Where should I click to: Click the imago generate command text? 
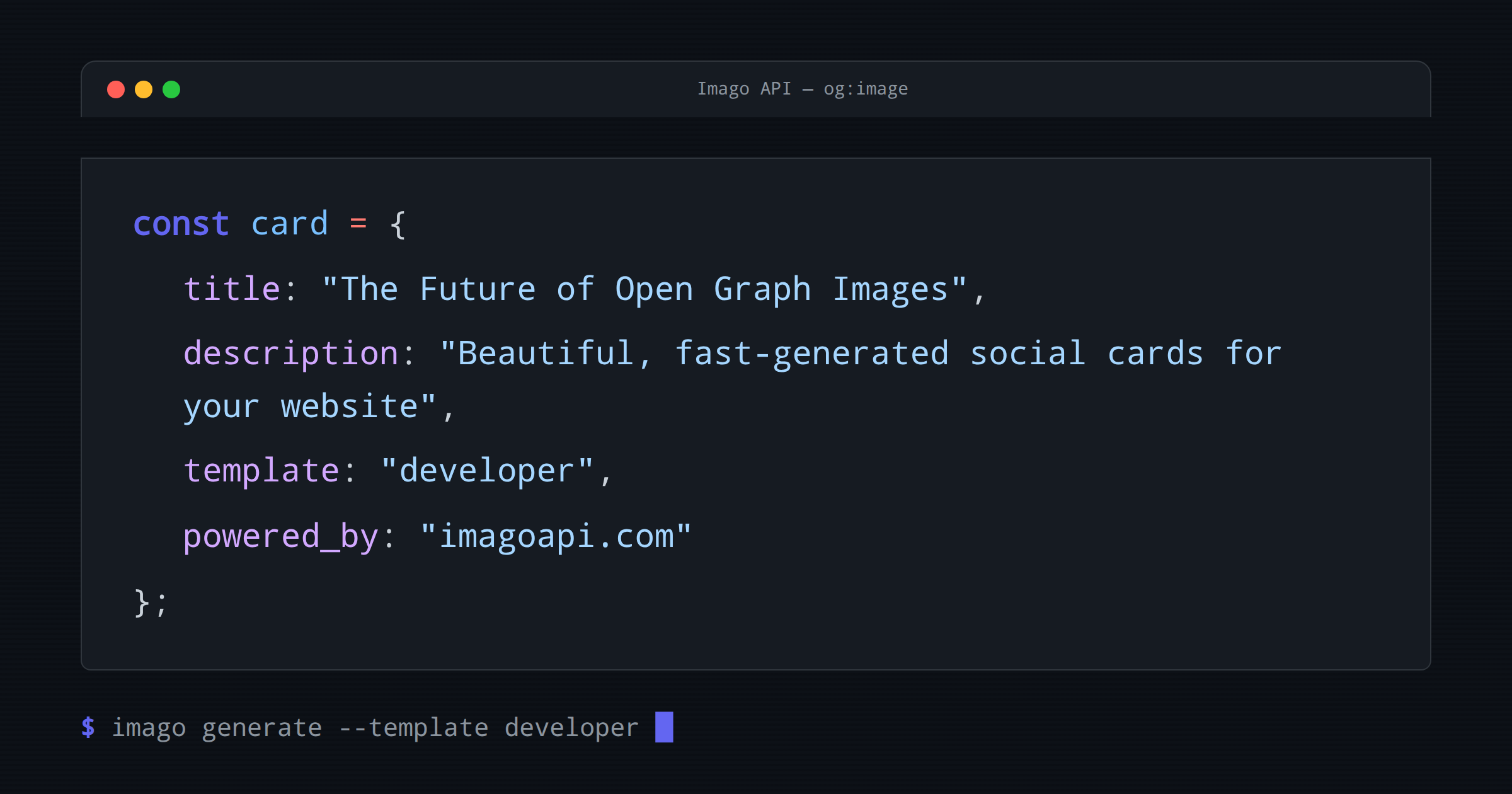coord(217,727)
